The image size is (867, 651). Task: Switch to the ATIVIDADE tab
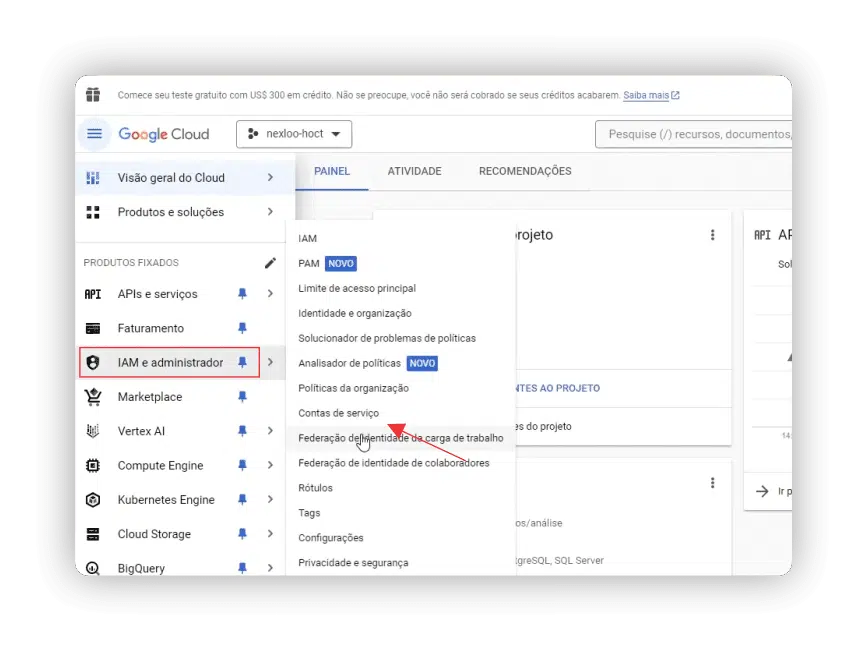tap(414, 171)
